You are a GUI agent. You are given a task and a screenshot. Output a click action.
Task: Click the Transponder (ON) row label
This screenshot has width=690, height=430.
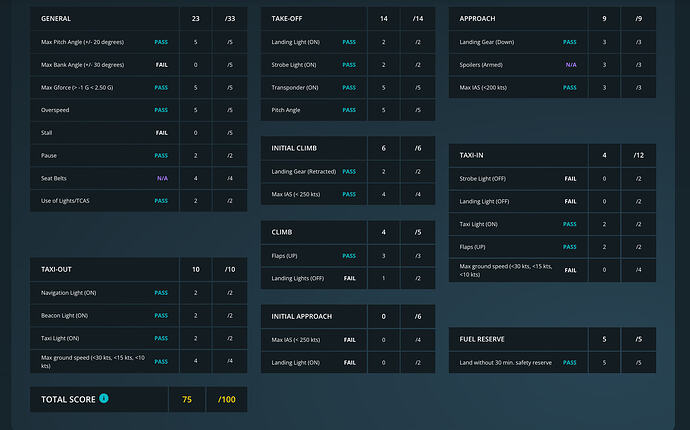click(295, 88)
